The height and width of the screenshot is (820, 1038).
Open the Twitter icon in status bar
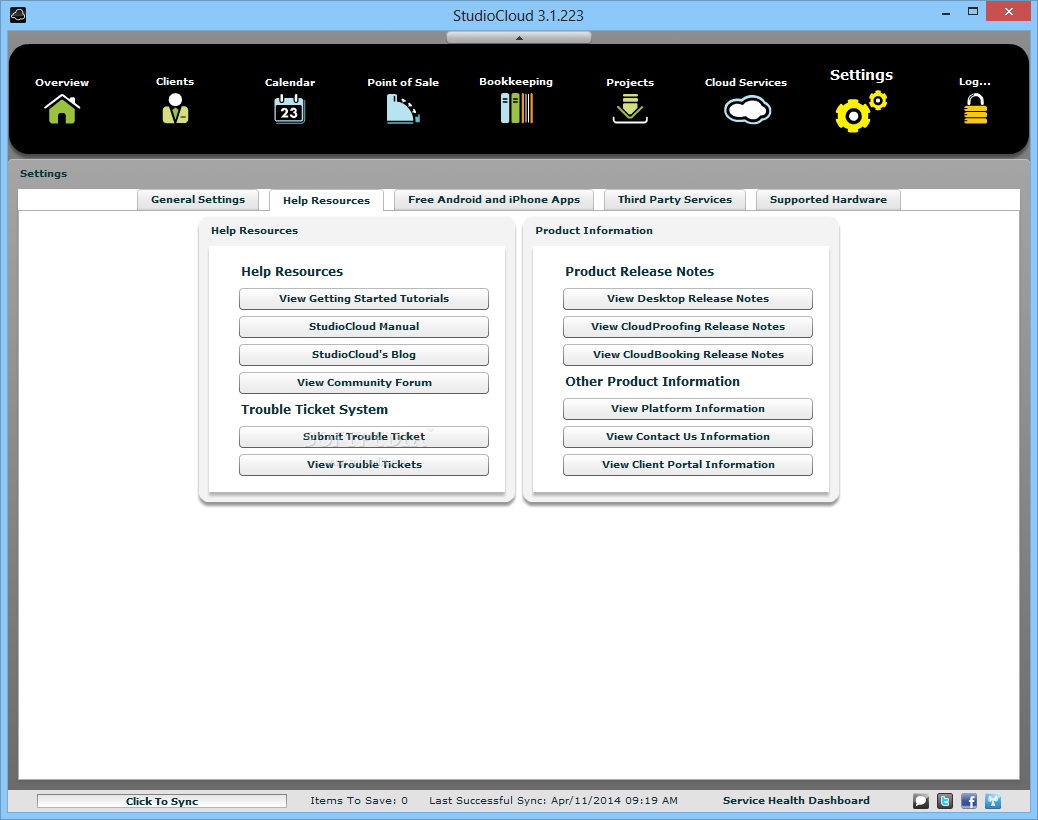click(945, 801)
